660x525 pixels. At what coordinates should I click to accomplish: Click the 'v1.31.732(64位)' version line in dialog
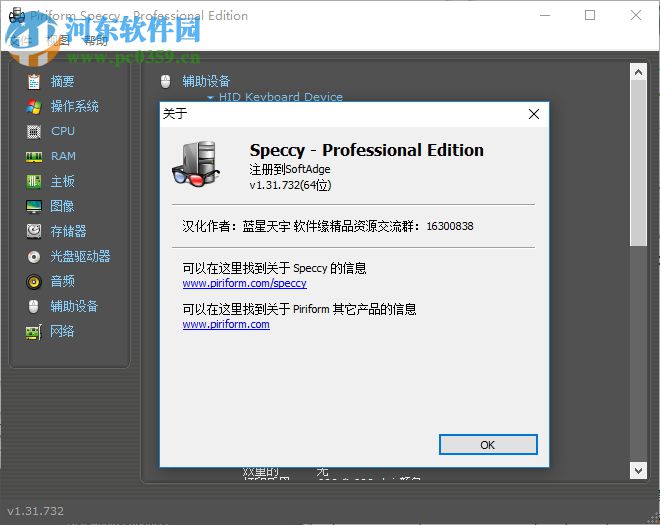tap(290, 185)
